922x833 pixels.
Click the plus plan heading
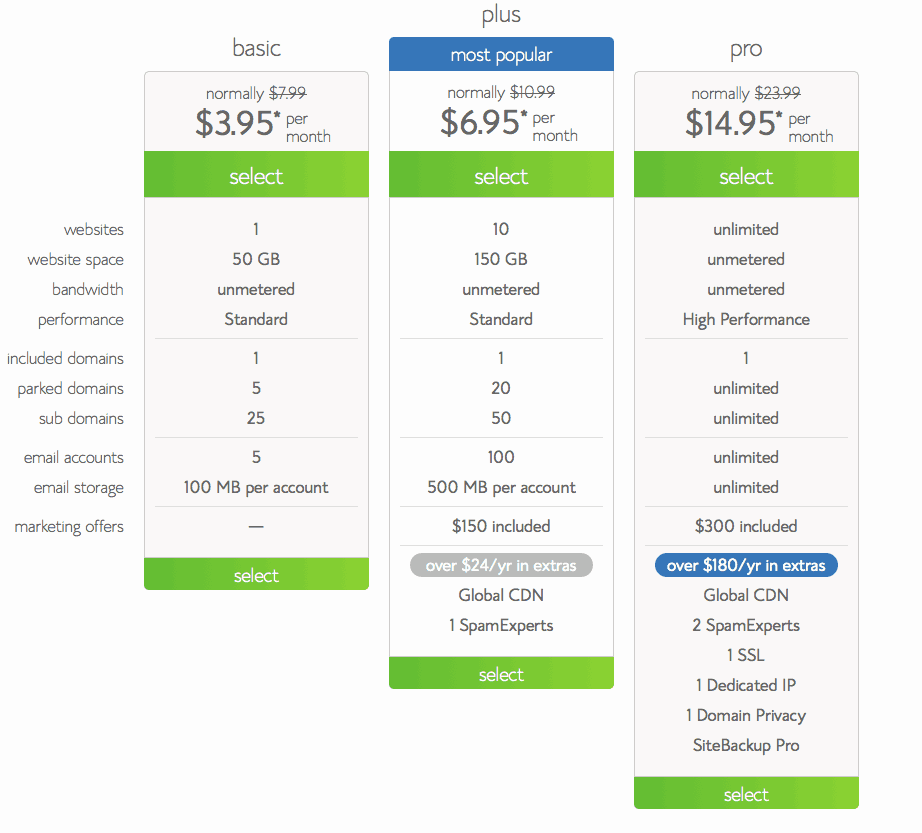pos(501,15)
